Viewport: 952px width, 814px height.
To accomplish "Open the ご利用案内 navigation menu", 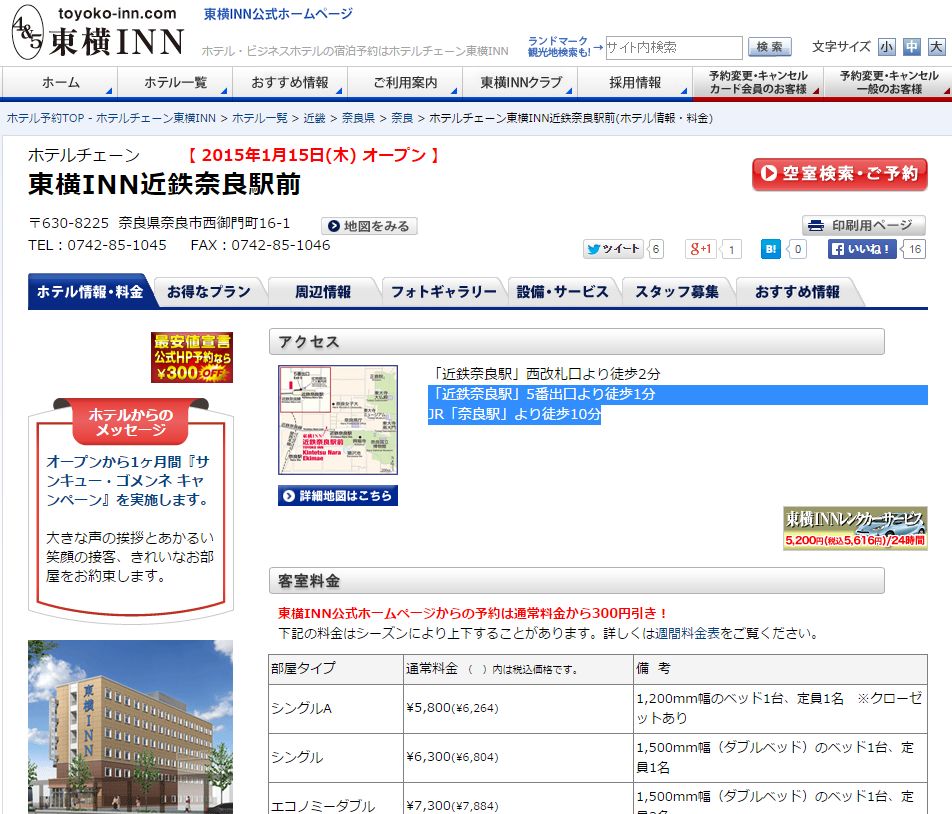I will (x=405, y=83).
